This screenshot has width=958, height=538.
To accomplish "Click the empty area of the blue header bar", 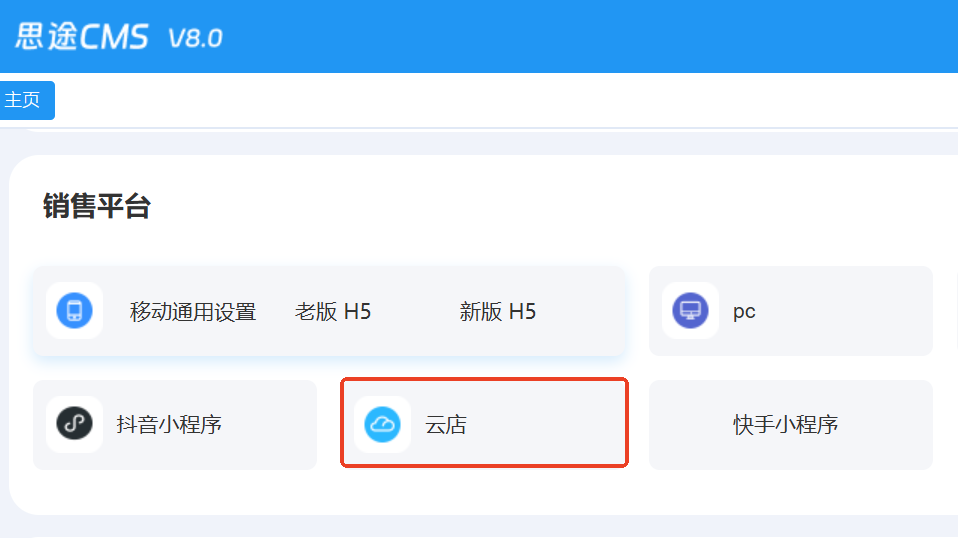I will tap(600, 37).
